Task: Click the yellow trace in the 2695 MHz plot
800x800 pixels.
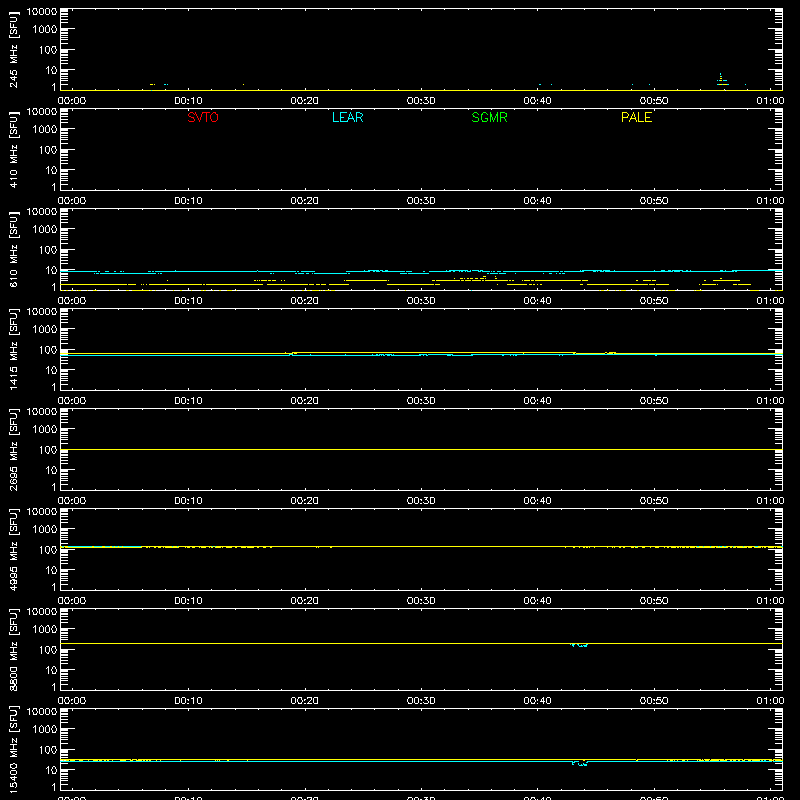Action: pos(421,449)
